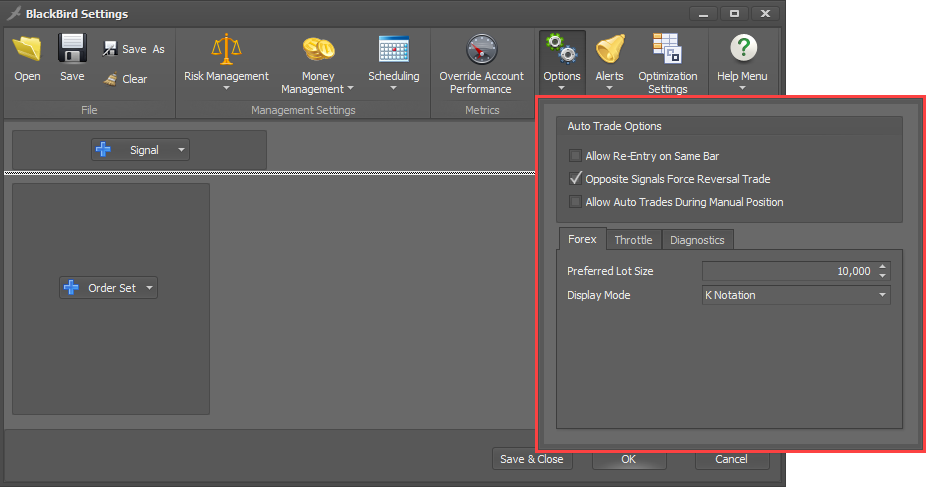Switch to the Forex tab
This screenshot has height=487, width=926.
pyautogui.click(x=582, y=239)
